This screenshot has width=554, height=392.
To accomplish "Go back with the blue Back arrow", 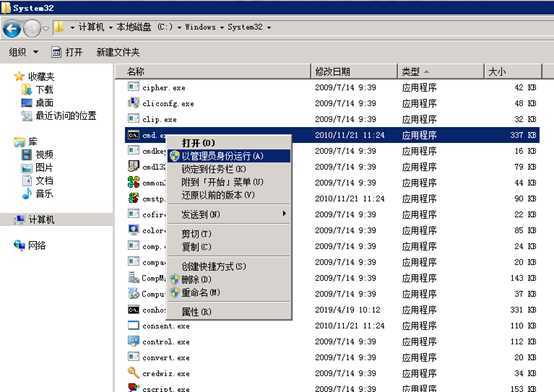I will tap(12, 29).
